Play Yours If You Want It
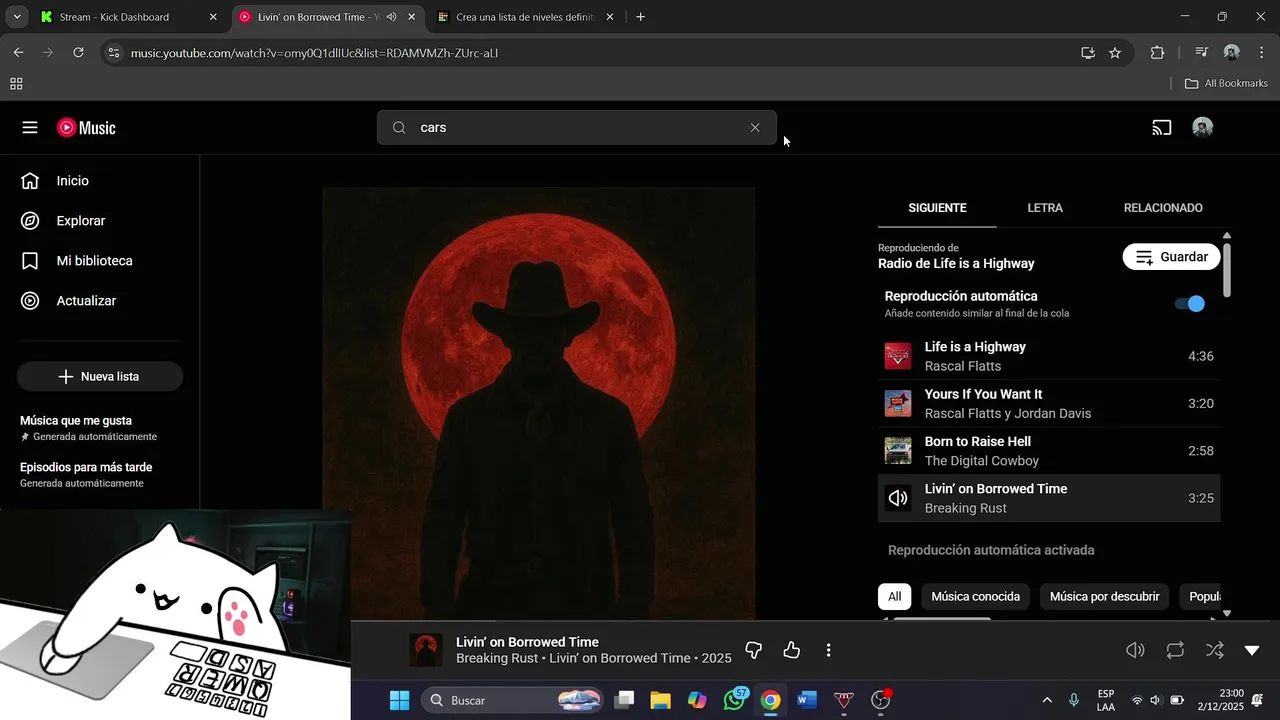1280x720 pixels. point(1049,404)
